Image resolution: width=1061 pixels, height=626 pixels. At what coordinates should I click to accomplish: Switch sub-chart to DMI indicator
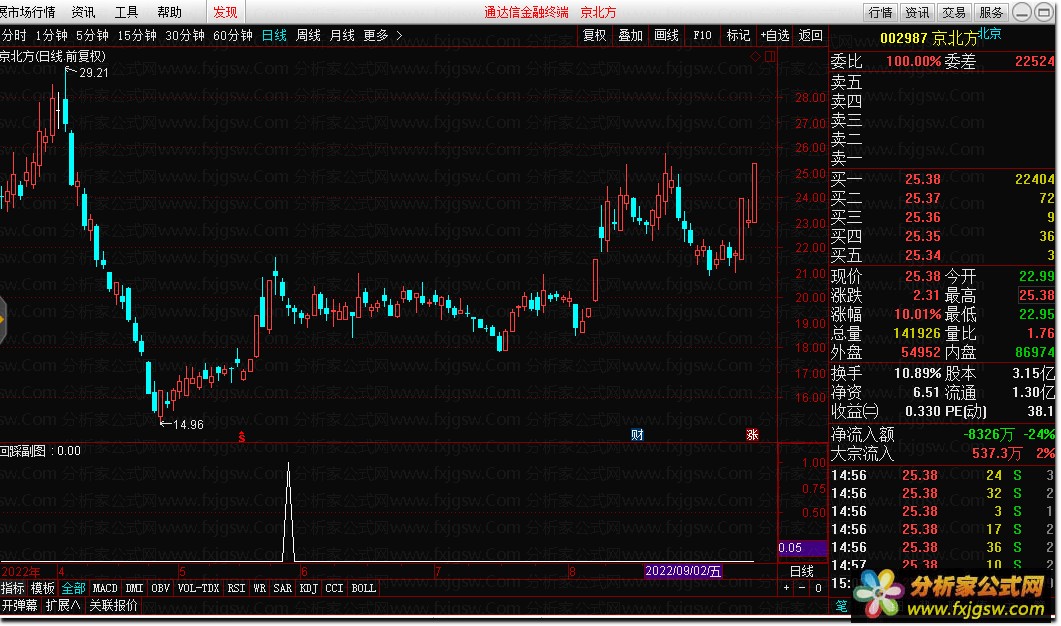tap(135, 588)
